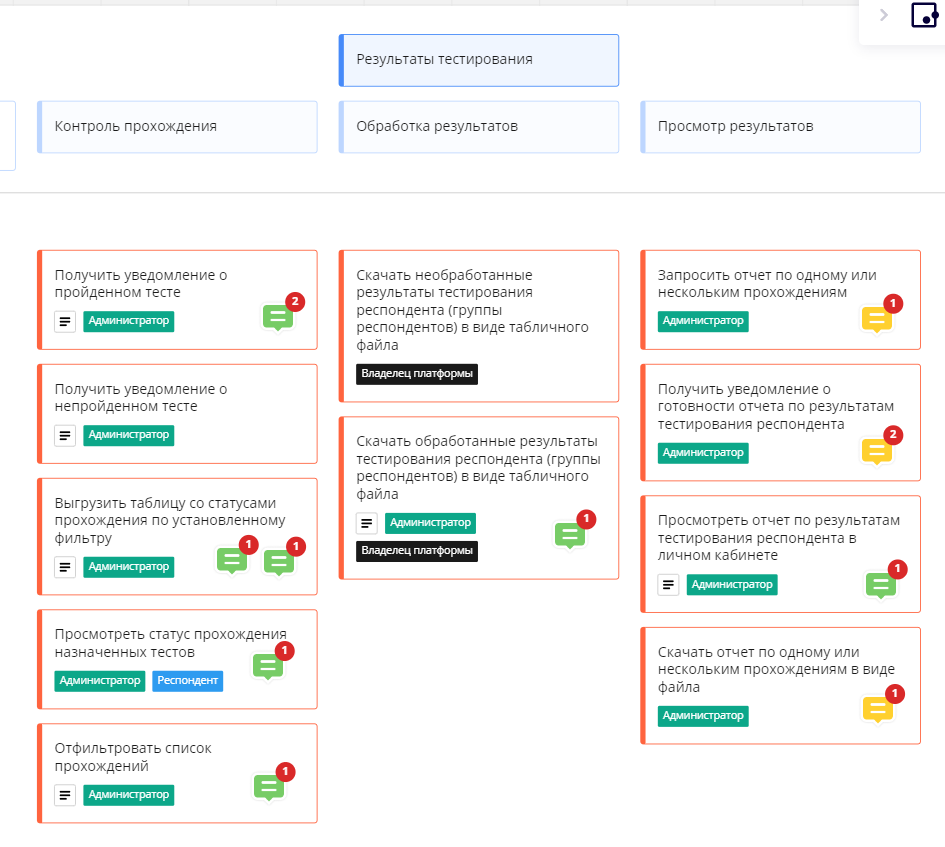The width and height of the screenshot is (945, 847).
Task: Open yellow comment bubble on "Запросить отчет" card
Action: pos(876,319)
